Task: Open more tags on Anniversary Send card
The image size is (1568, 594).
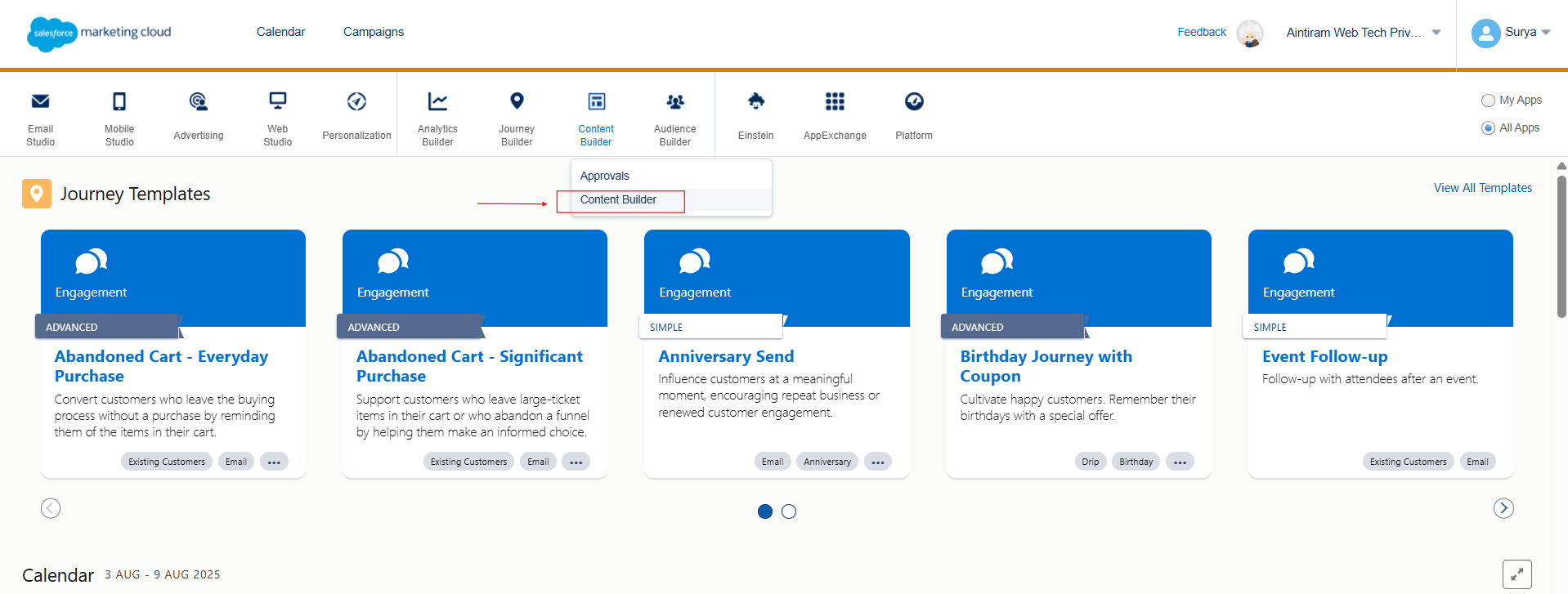Action: tap(878, 462)
